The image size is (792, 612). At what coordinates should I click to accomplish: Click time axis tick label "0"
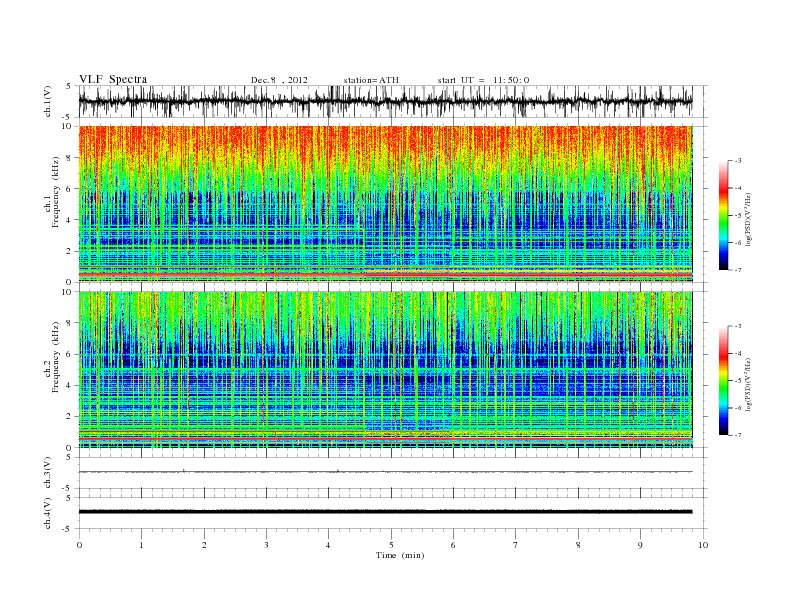79,545
